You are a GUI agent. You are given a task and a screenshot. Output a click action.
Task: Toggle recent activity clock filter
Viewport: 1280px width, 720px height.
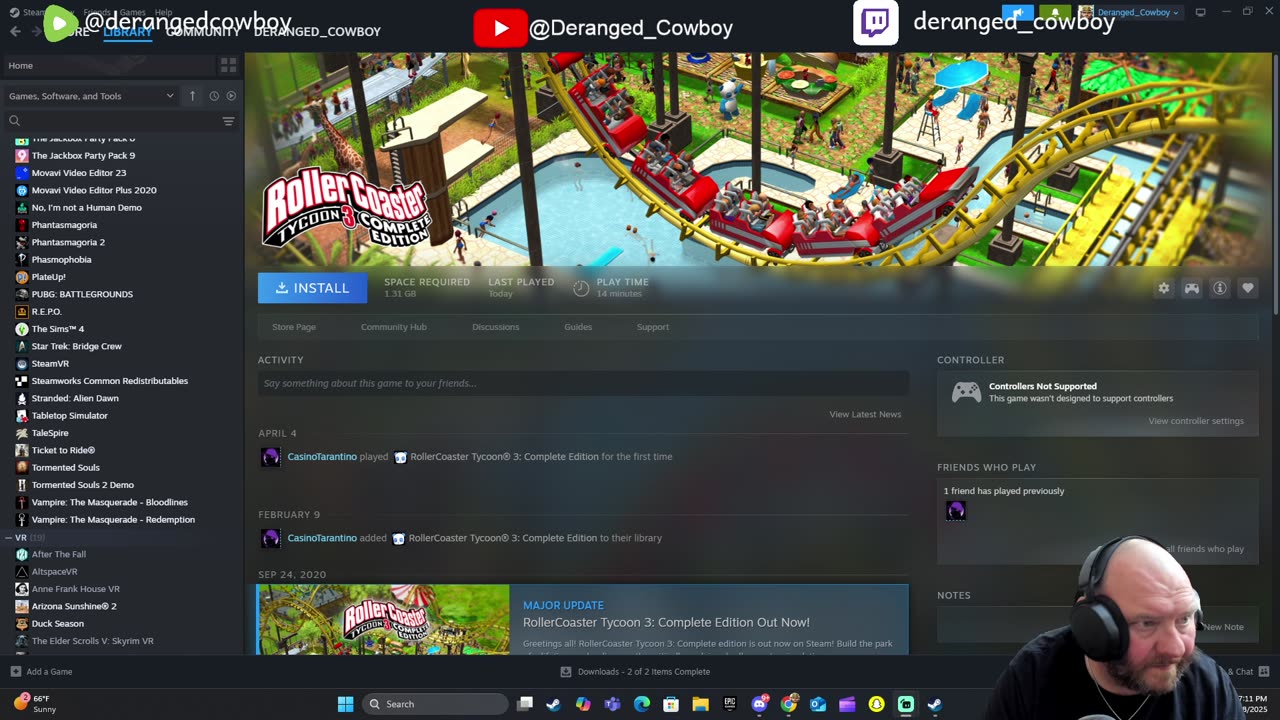(213, 96)
